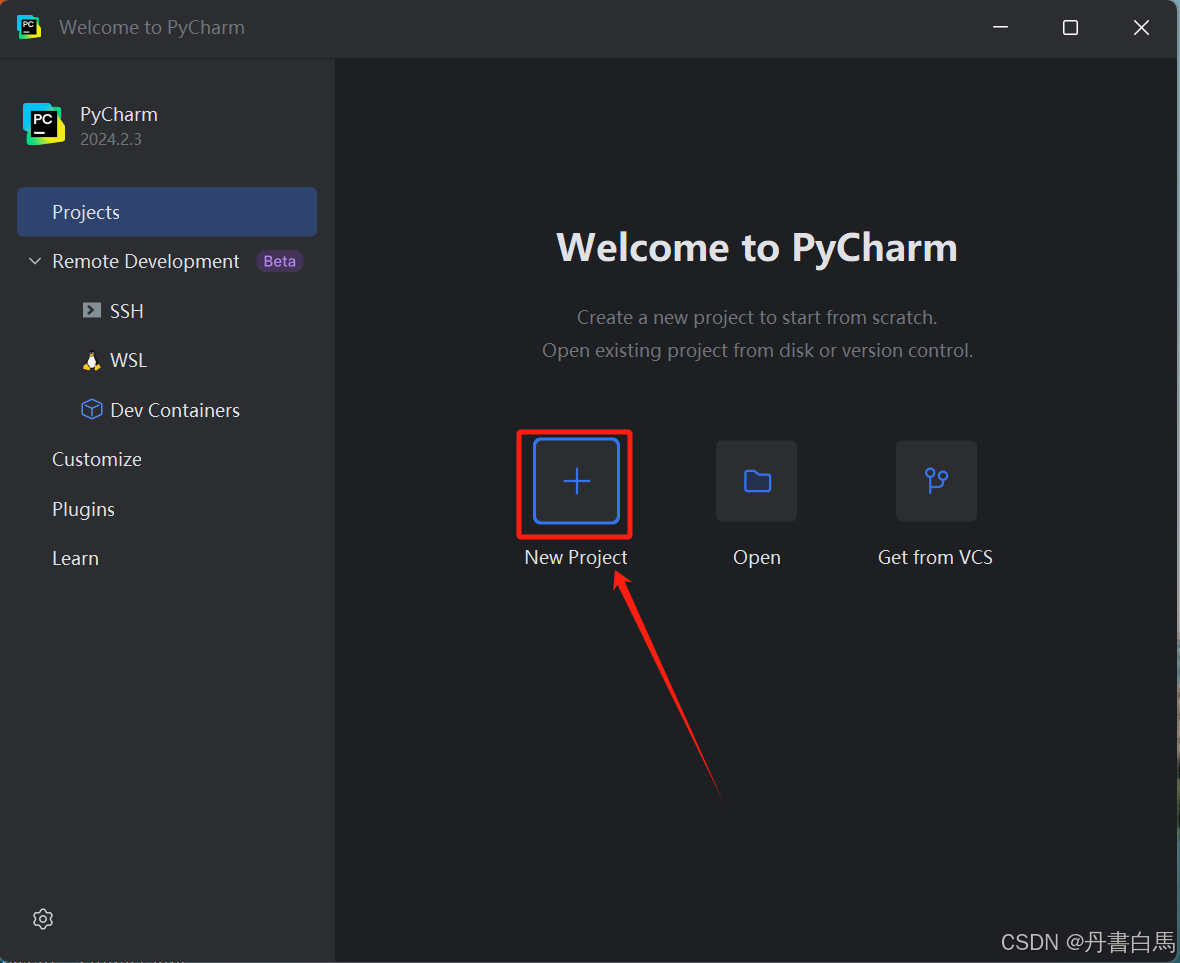Select the WSL penguin icon

coord(92,359)
